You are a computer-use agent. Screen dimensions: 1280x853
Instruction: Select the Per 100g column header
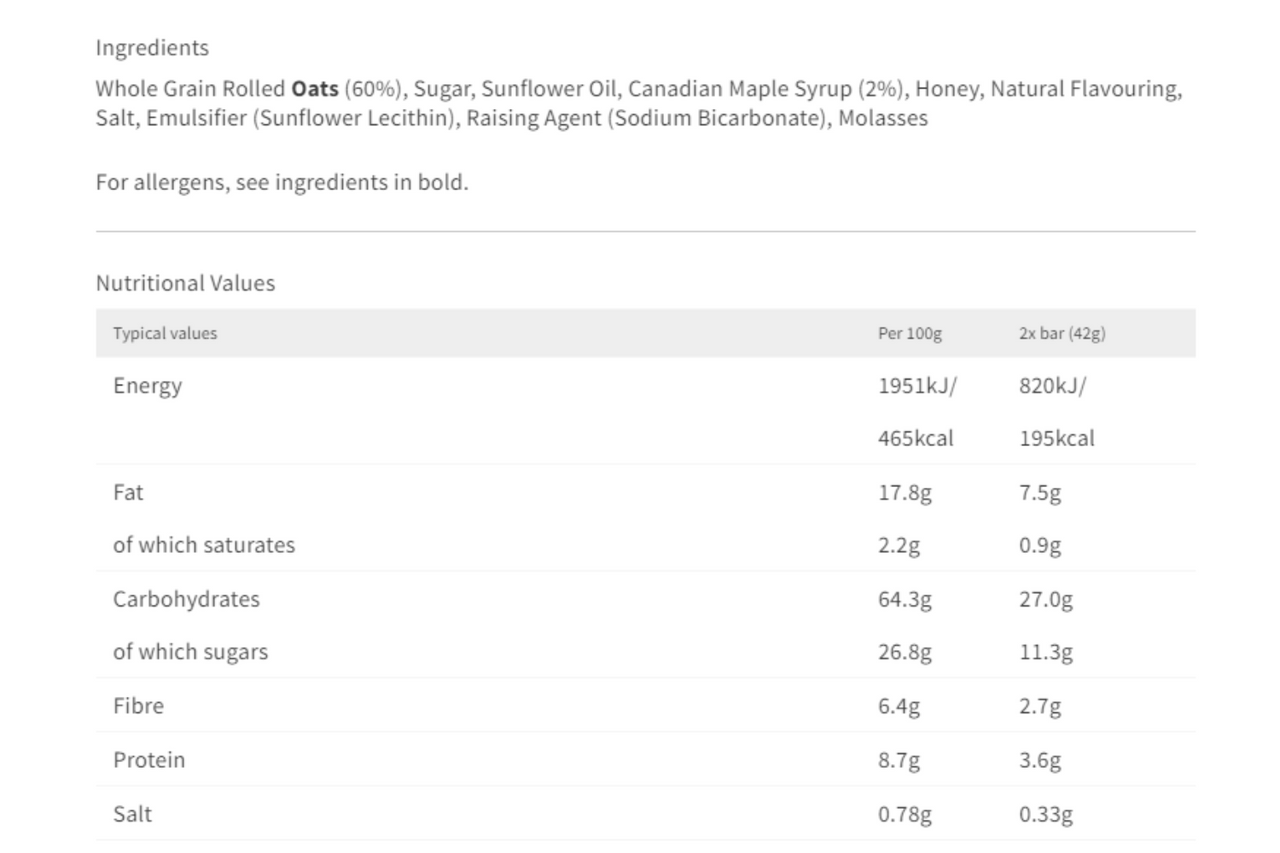pos(910,333)
